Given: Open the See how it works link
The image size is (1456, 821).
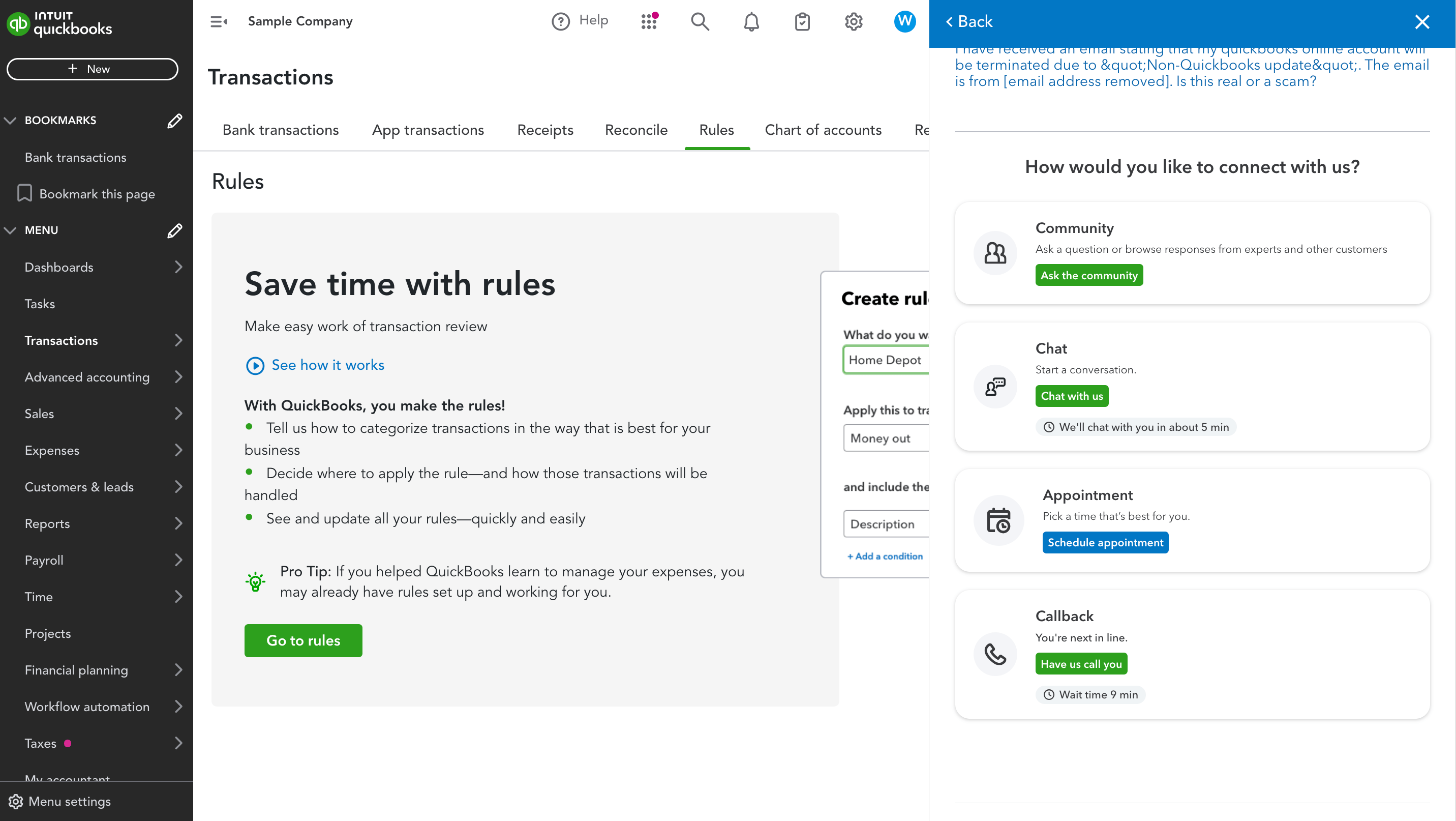Looking at the screenshot, I should point(327,365).
